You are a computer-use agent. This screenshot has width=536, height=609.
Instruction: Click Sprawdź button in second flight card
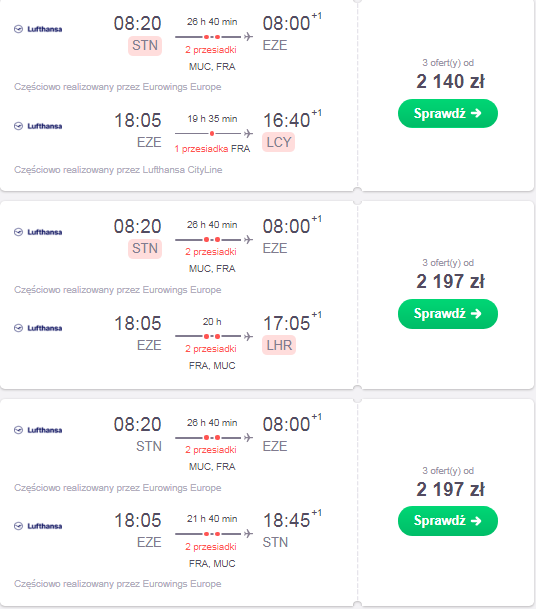[447, 314]
